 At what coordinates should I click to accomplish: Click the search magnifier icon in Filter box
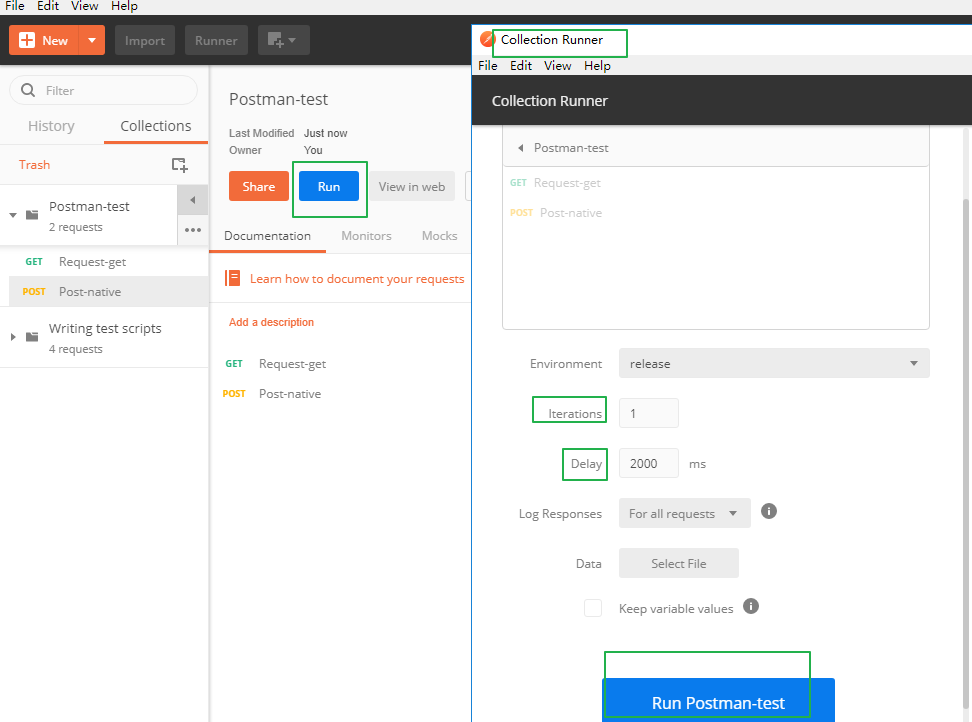(28, 90)
